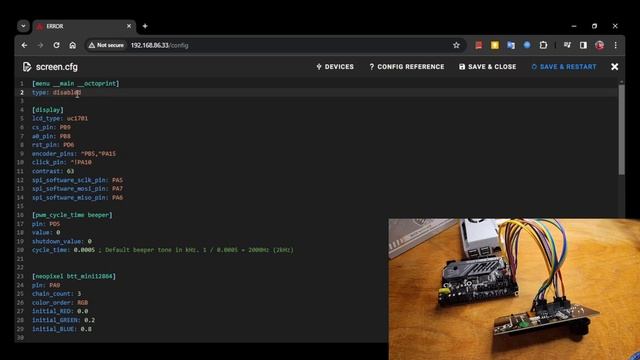Open the yellow extension icon

click(x=495, y=45)
